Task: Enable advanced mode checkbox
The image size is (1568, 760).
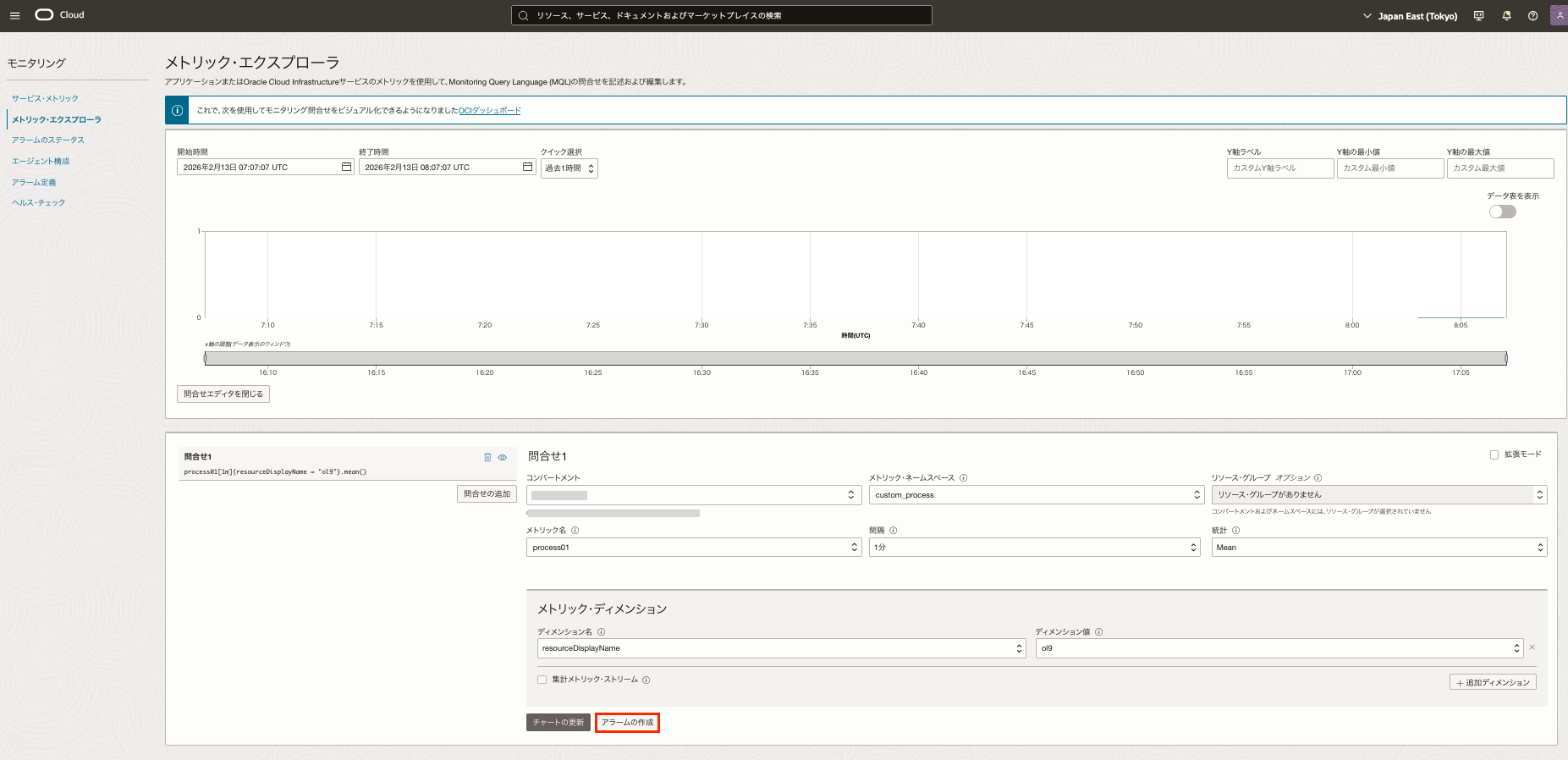Action: (x=1494, y=454)
